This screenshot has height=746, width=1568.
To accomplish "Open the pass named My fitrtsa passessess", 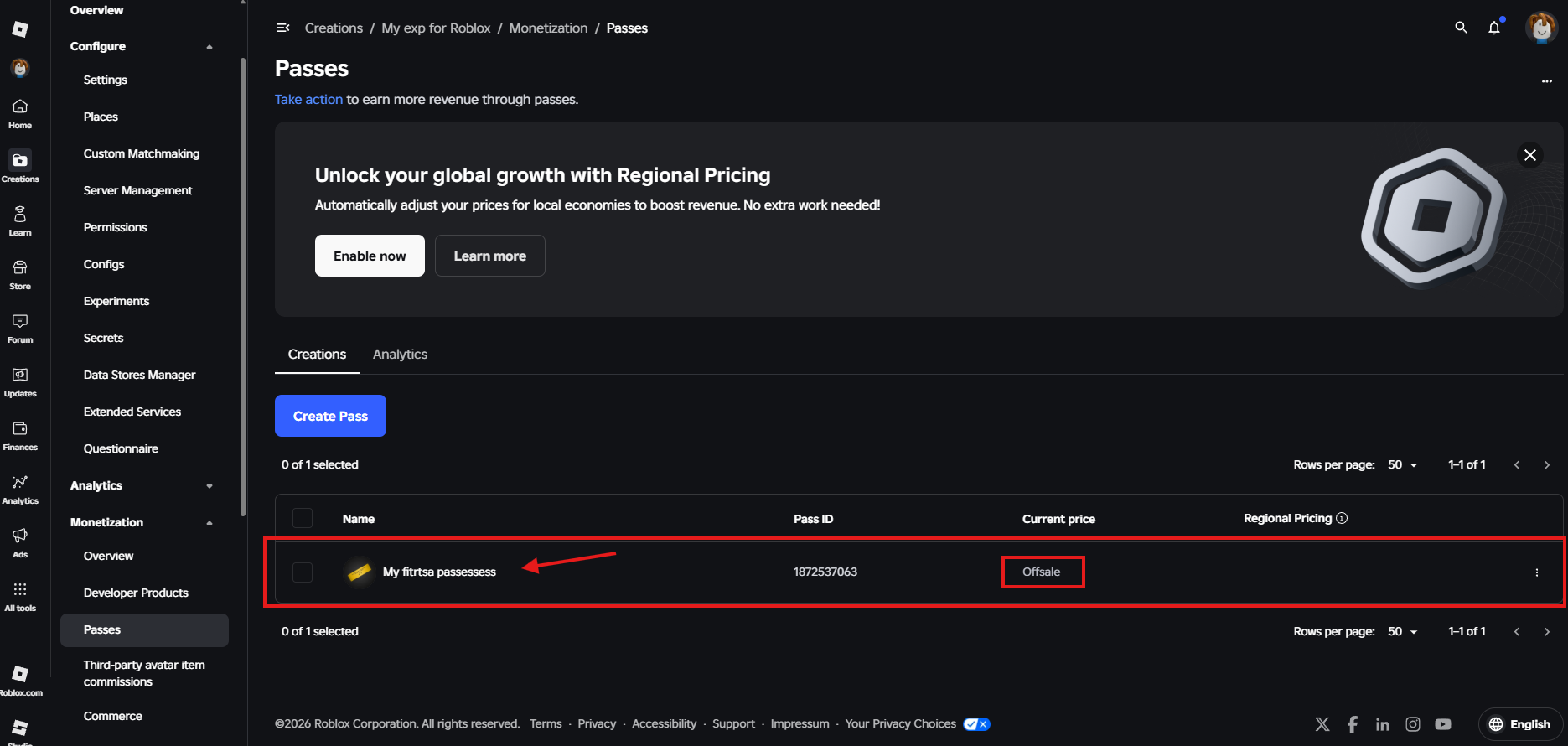I will pos(439,572).
